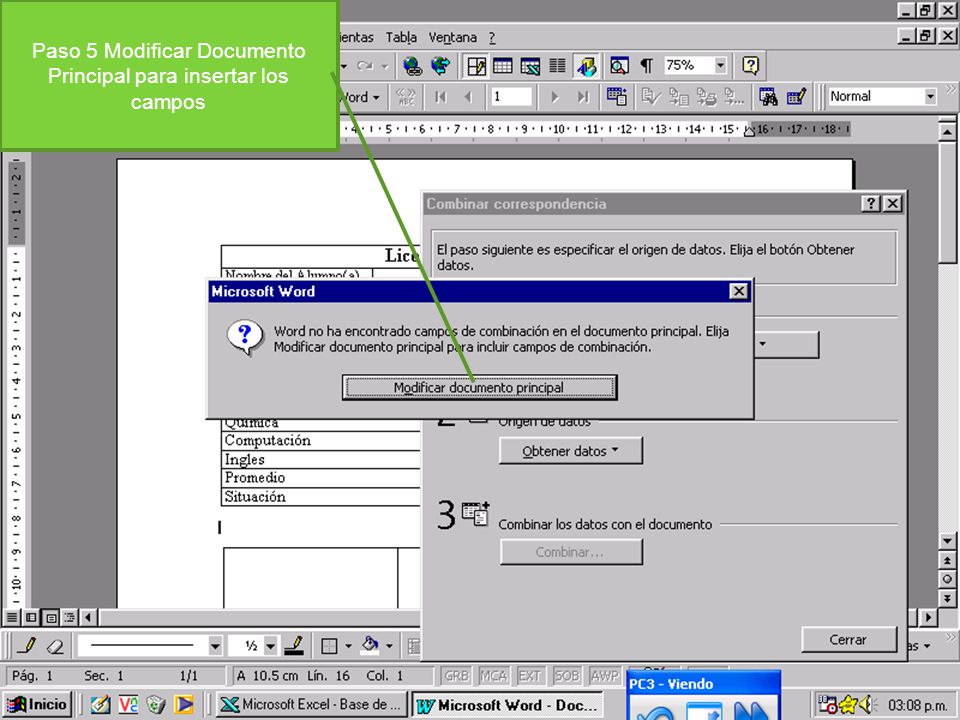This screenshot has height=720, width=960.
Task: Open the Obtener datos dropdown button
Action: pyautogui.click(x=571, y=451)
